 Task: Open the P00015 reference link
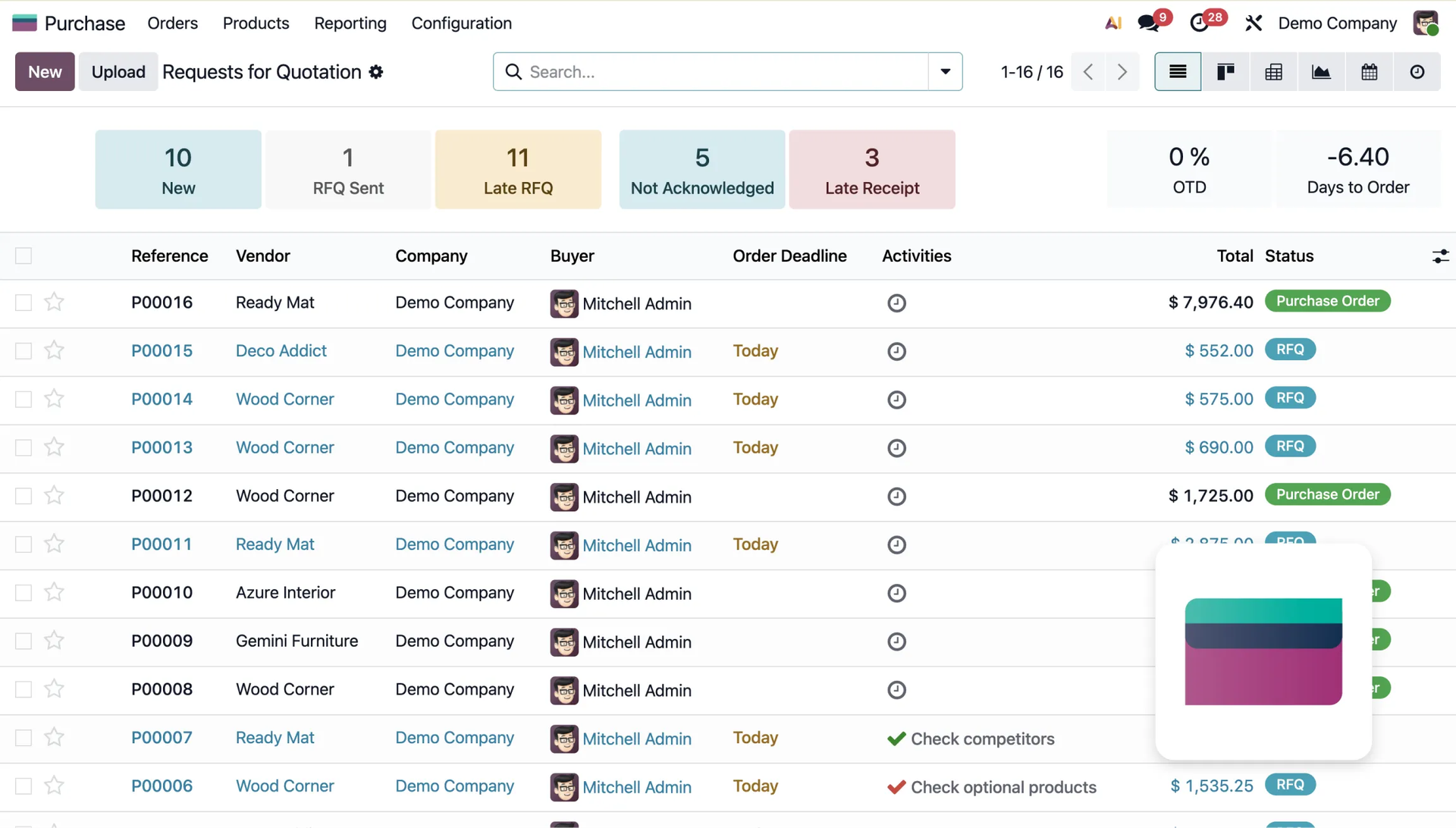(x=162, y=351)
